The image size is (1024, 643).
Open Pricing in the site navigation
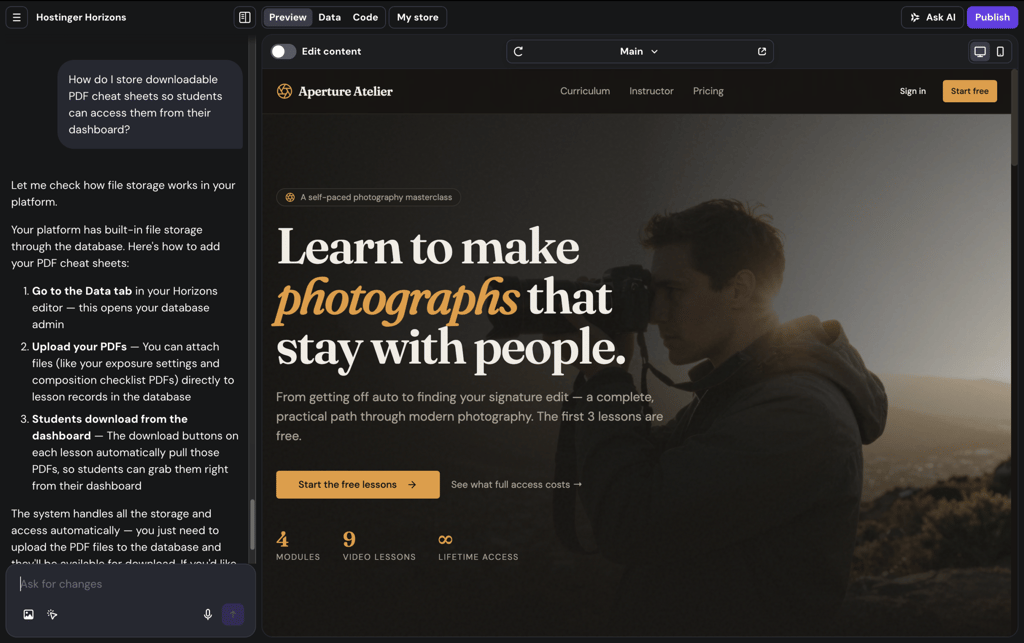click(708, 91)
